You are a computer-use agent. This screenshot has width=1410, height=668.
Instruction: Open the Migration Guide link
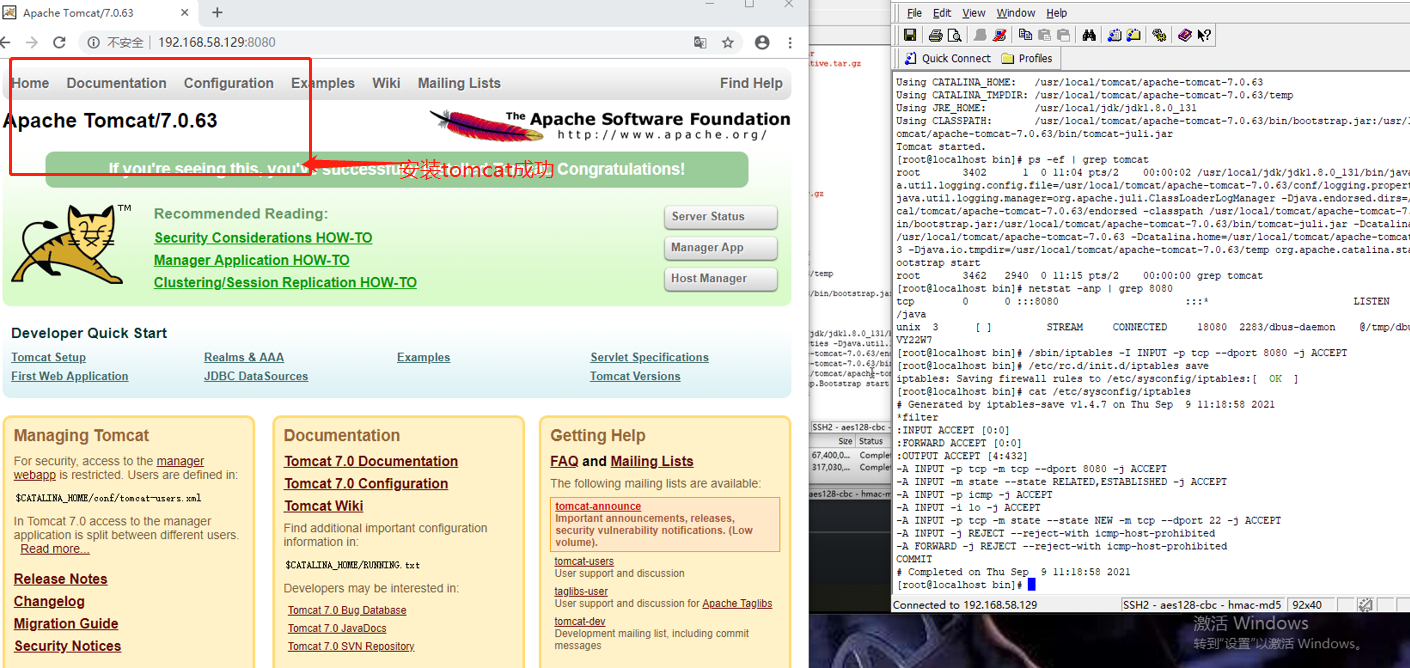tap(66, 624)
